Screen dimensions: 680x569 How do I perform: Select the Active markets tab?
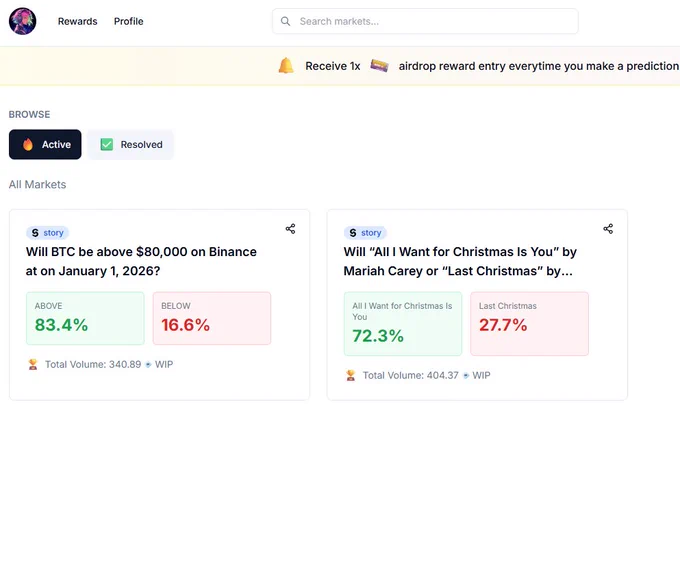point(45,144)
